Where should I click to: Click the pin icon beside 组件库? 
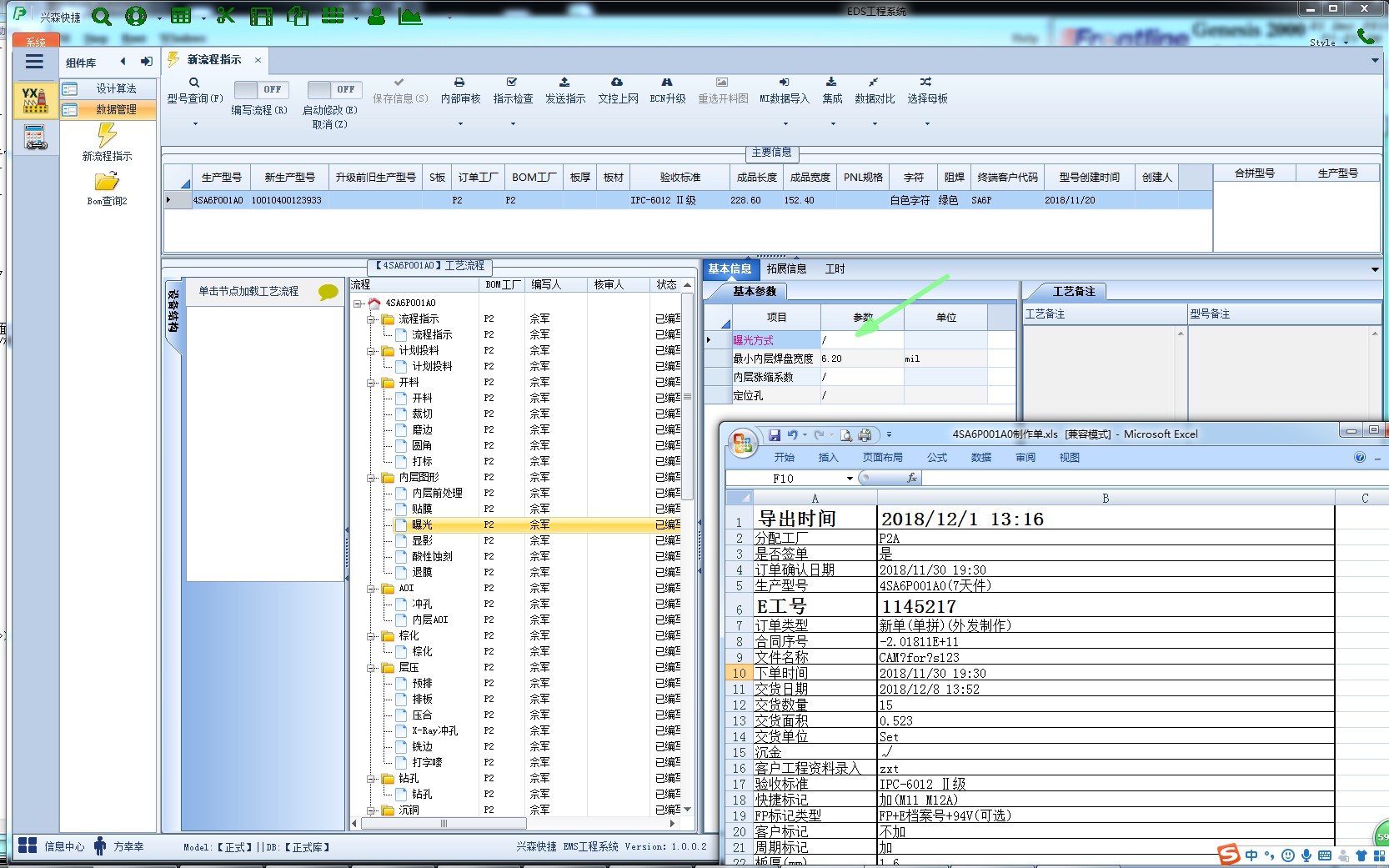(147, 61)
